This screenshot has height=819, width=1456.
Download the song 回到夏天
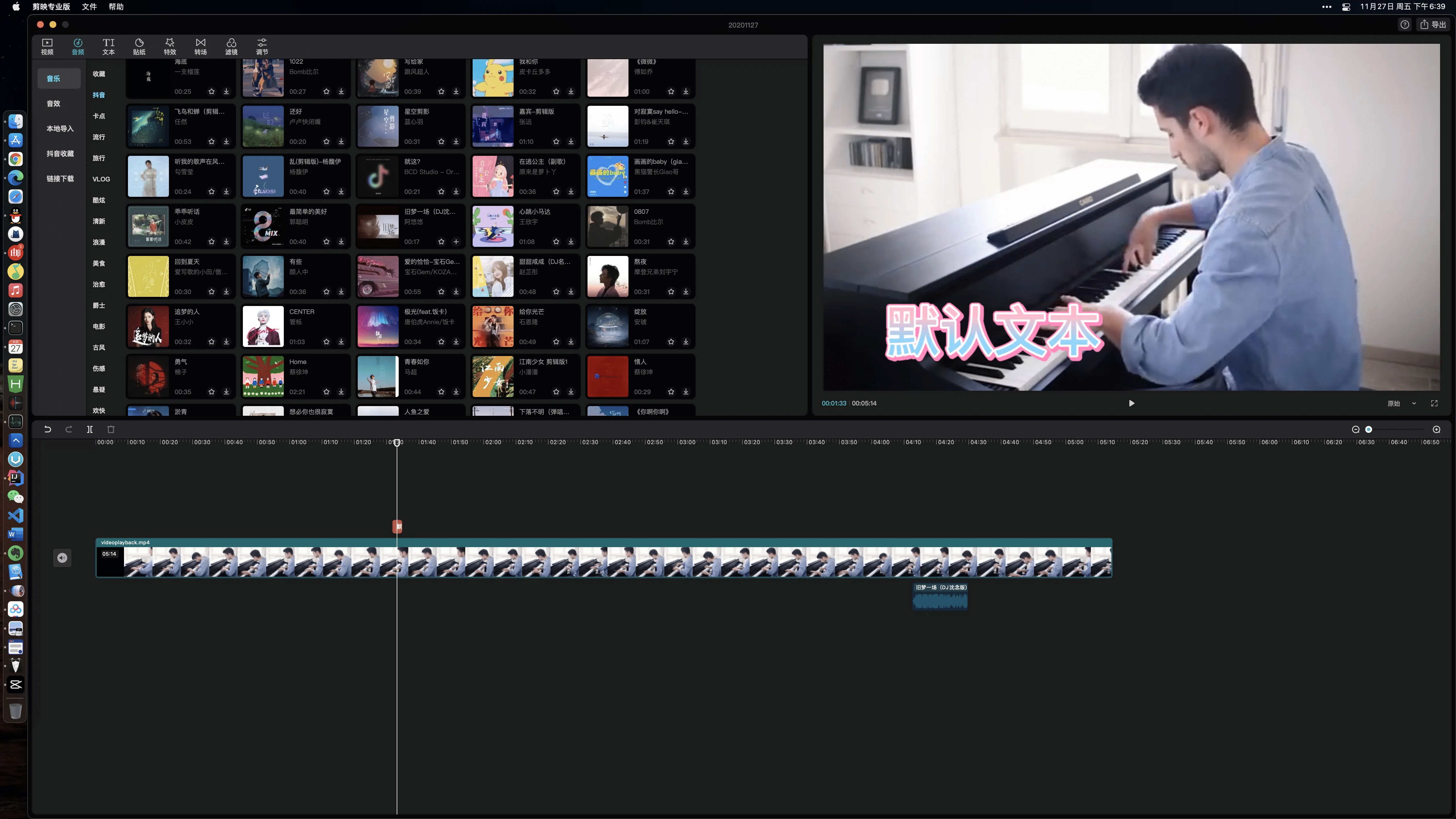[226, 292]
